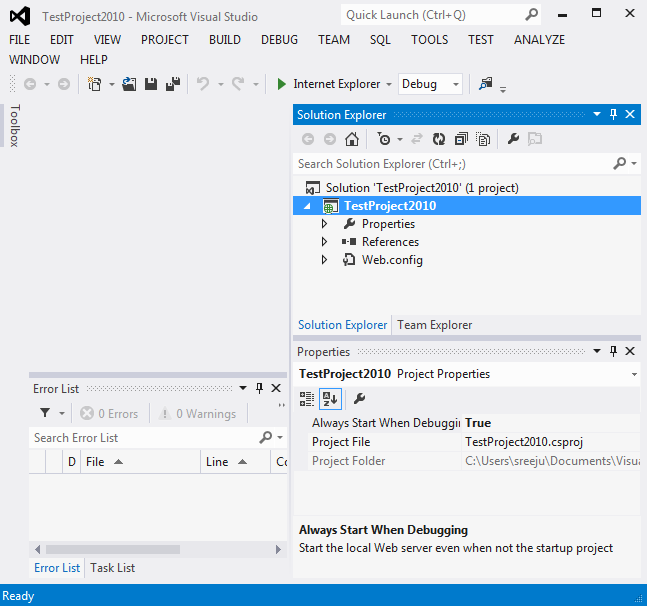The width and height of the screenshot is (647, 606).
Task: Click Sync with Active Document icon
Action: (x=417, y=139)
